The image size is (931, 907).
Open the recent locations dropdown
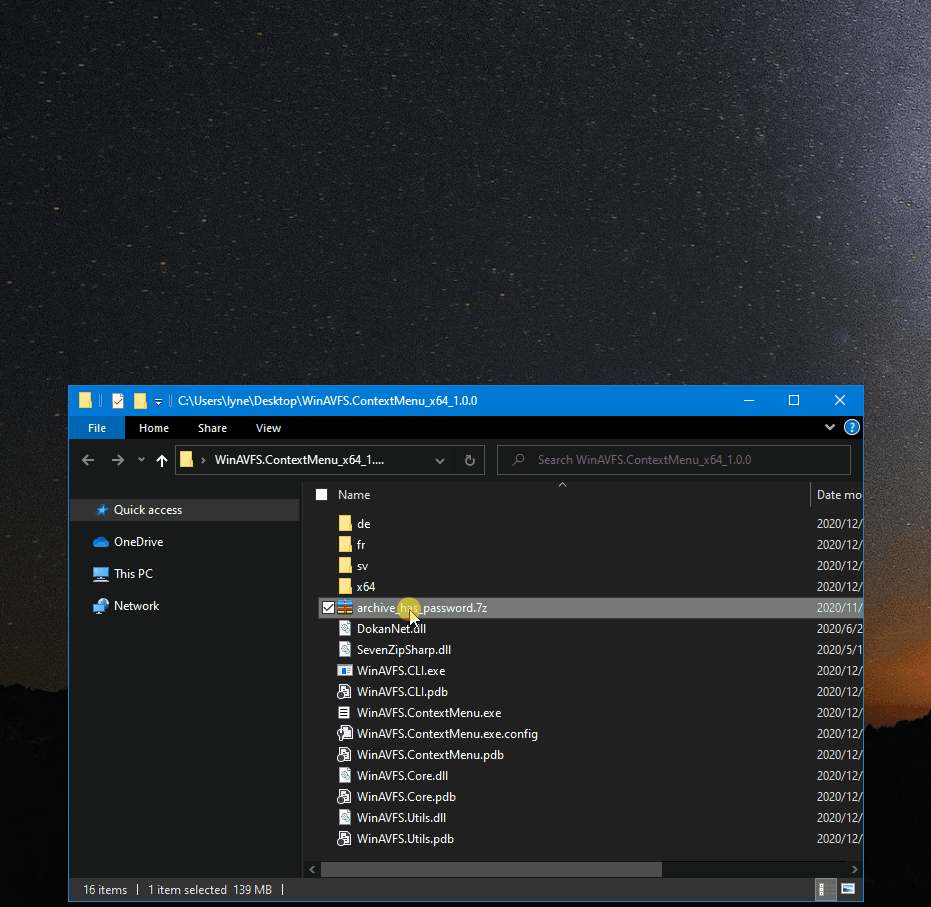(141, 459)
